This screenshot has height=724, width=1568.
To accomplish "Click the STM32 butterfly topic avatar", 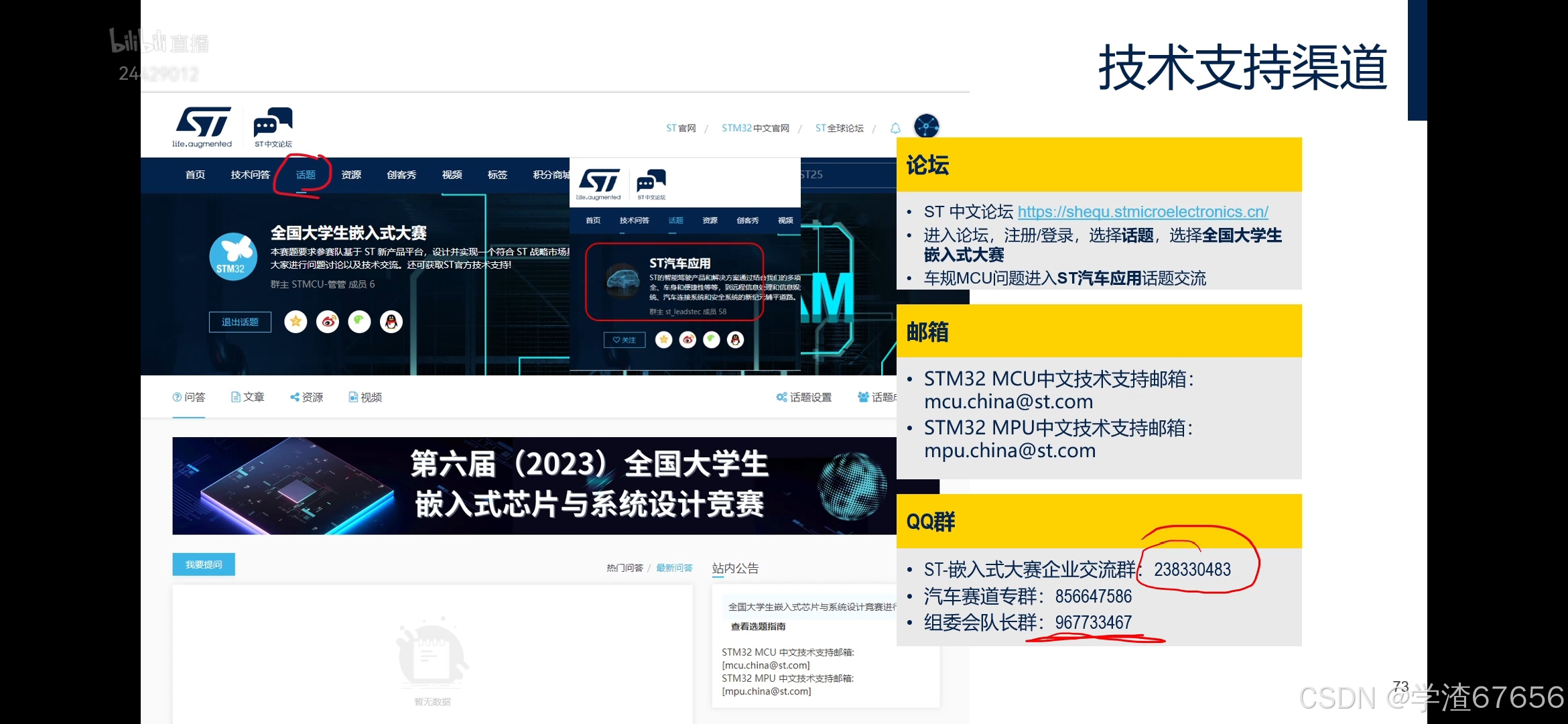I will [x=233, y=257].
